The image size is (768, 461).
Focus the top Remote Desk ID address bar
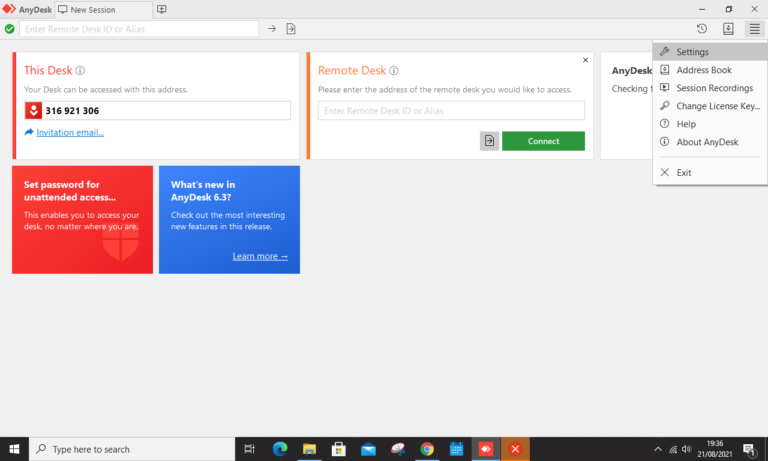click(139, 29)
